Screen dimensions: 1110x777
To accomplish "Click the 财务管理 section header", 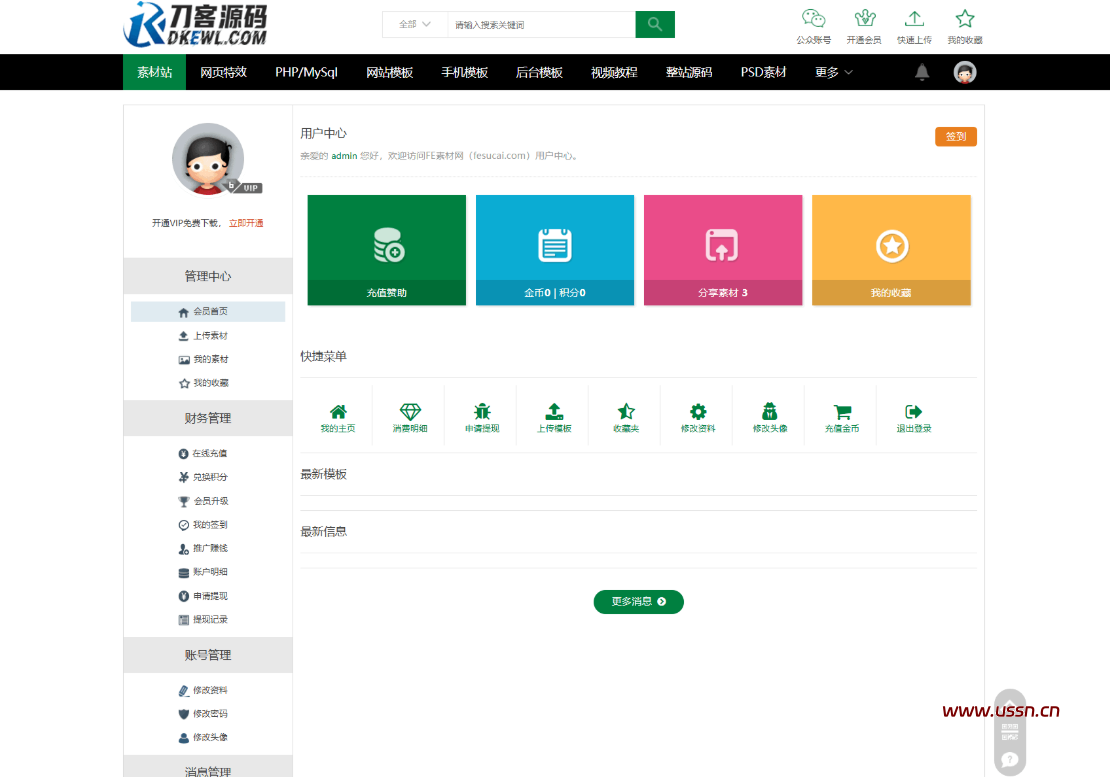I will (x=208, y=418).
